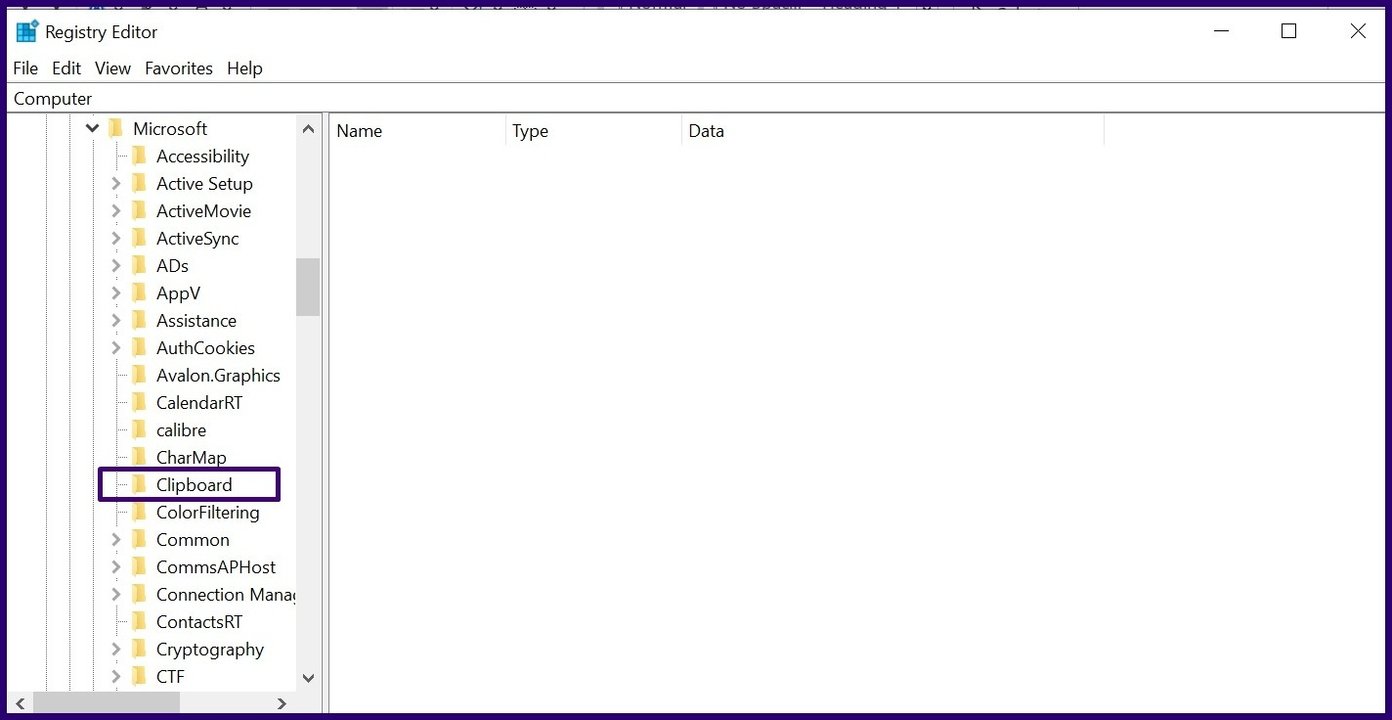Click the Avalon.Graphics folder icon

(139, 376)
